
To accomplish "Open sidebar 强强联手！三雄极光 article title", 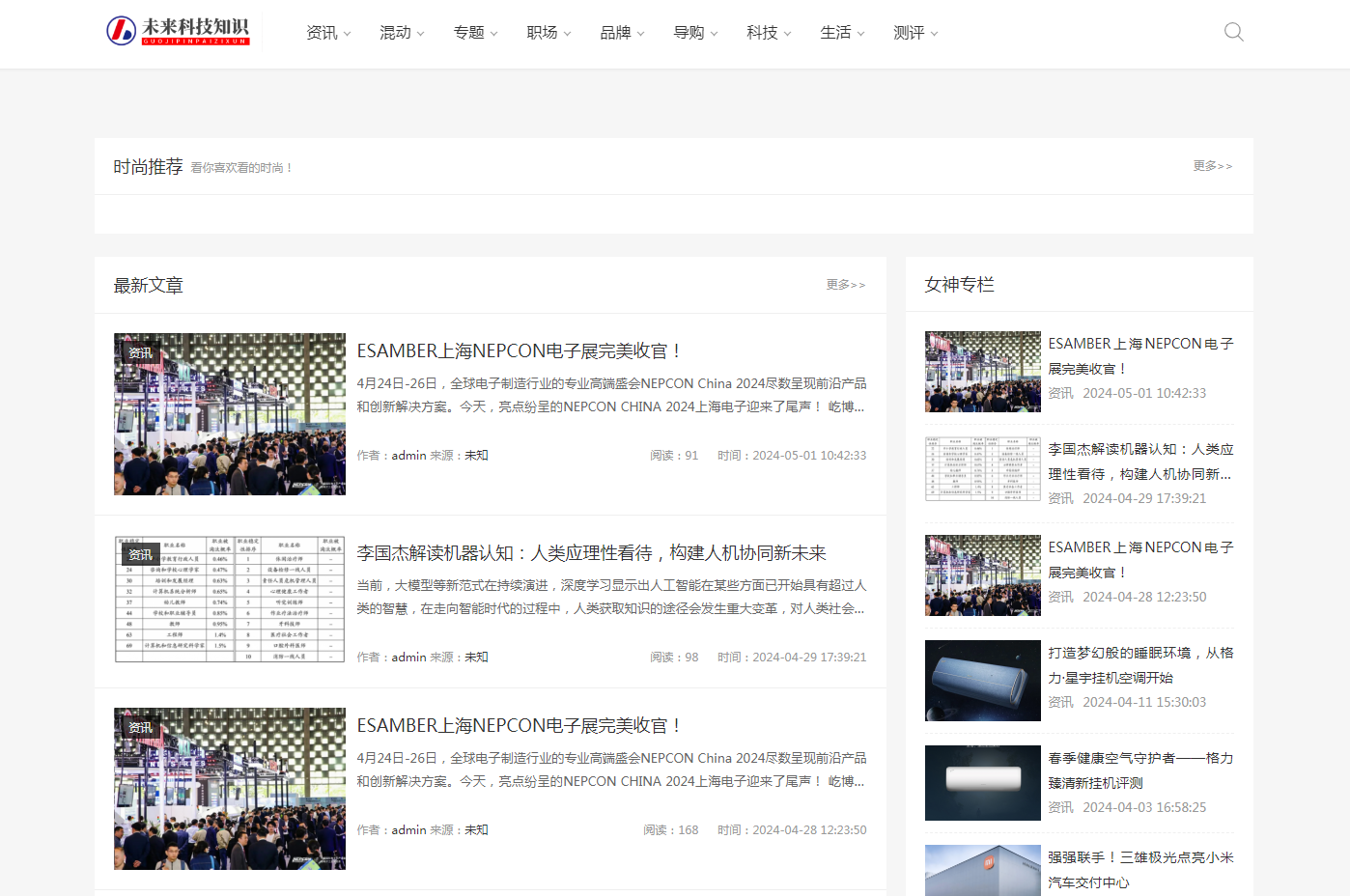I will pyautogui.click(x=1140, y=870).
